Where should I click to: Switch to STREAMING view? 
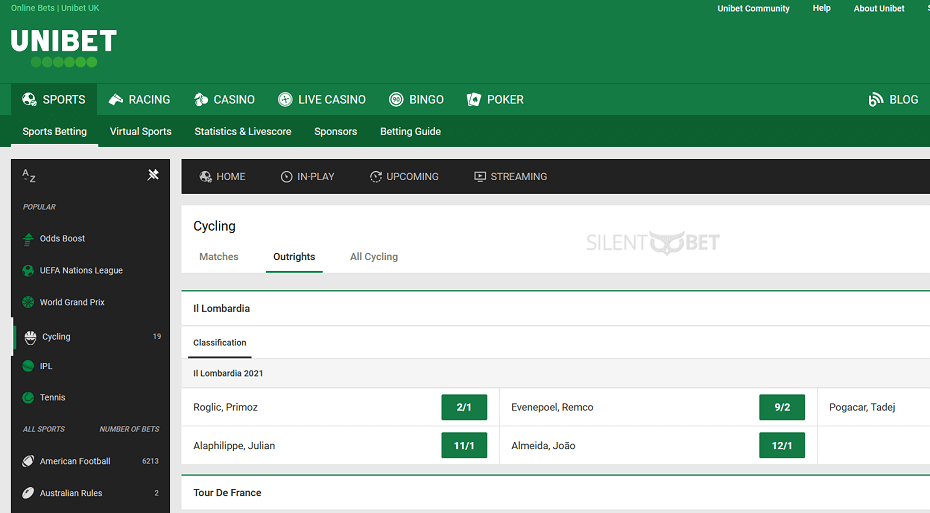coord(510,177)
